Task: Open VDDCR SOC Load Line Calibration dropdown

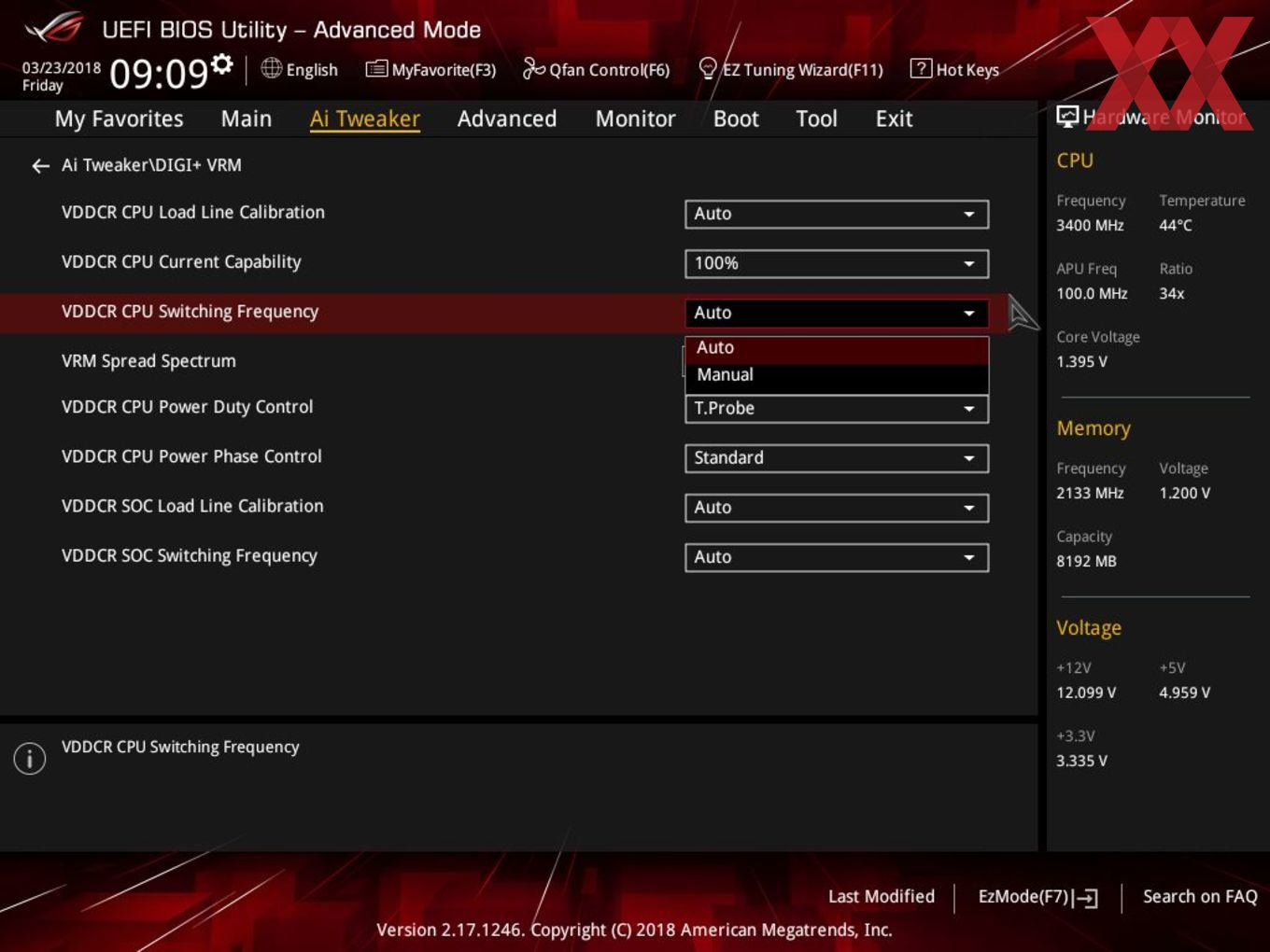Action: (837, 508)
